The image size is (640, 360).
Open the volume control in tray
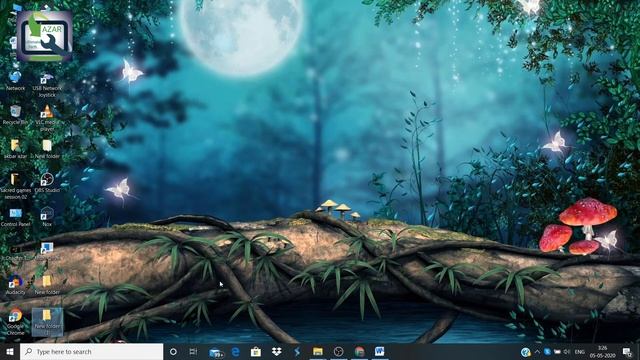[x=567, y=352]
